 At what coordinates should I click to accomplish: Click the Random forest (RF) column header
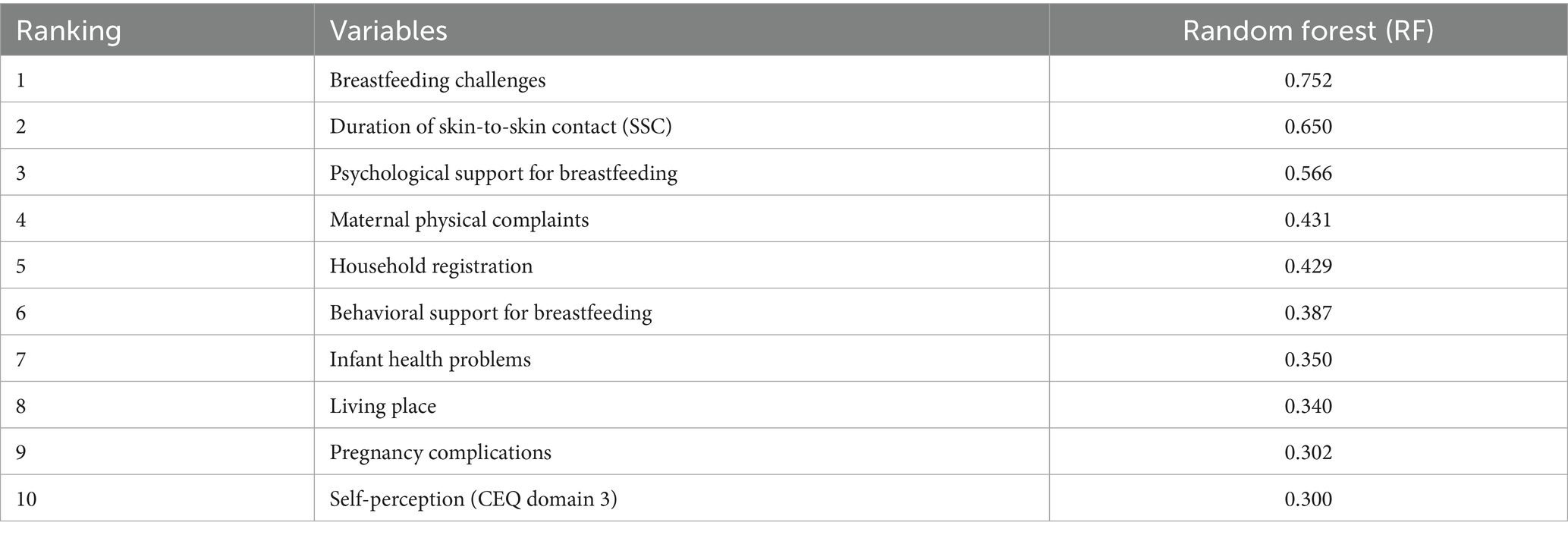(x=1308, y=31)
